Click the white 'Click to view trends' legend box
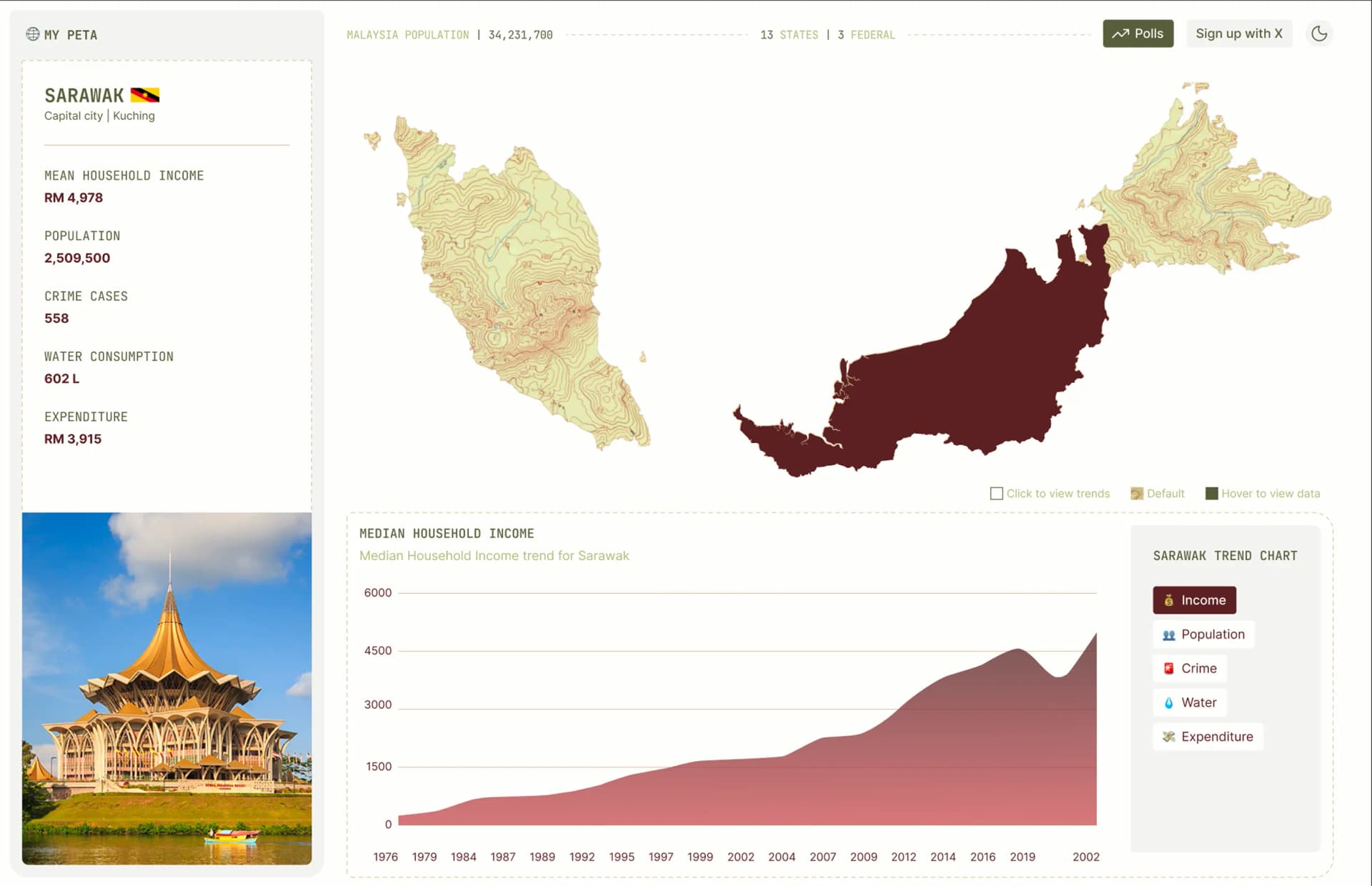This screenshot has width=1372, height=886. tap(996, 494)
